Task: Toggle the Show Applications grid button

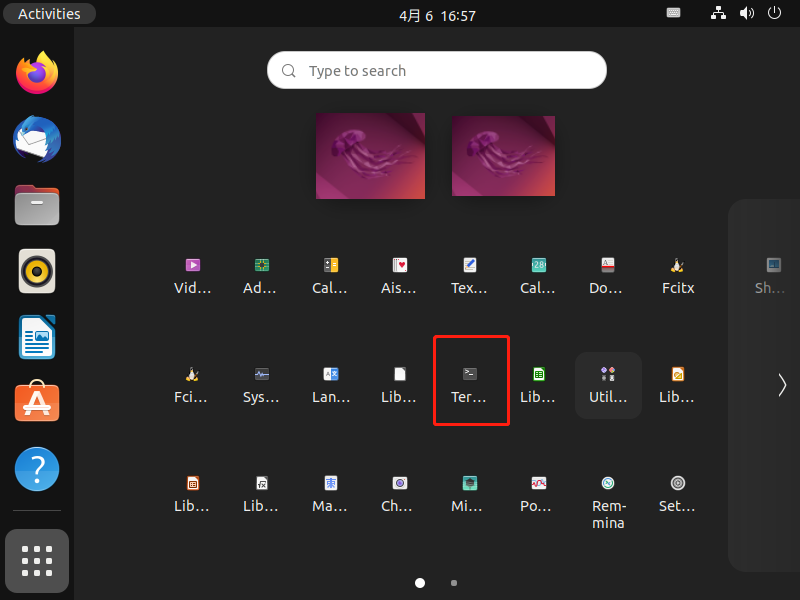Action: [x=37, y=561]
